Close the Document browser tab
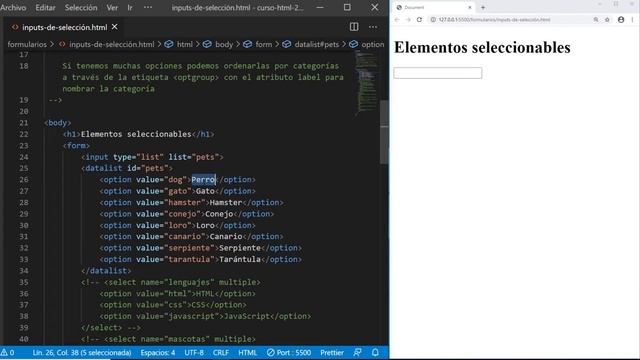This screenshot has height=360, width=640. [470, 7]
